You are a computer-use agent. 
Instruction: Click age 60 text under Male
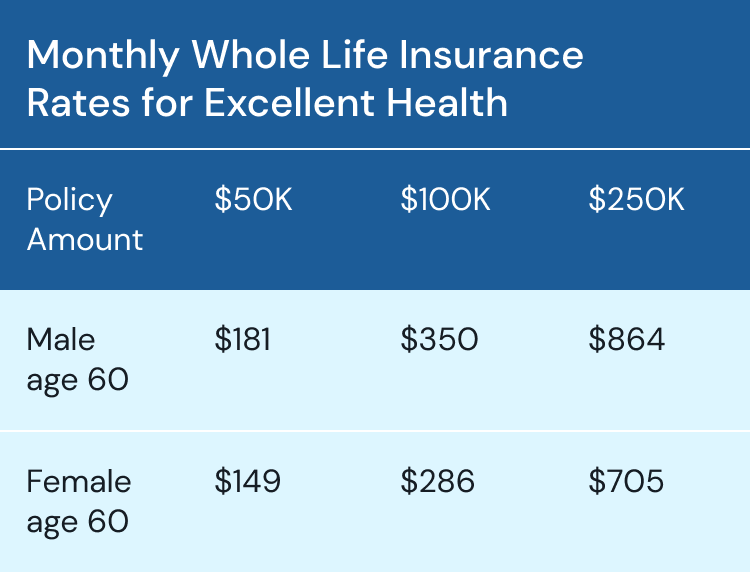[77, 381]
